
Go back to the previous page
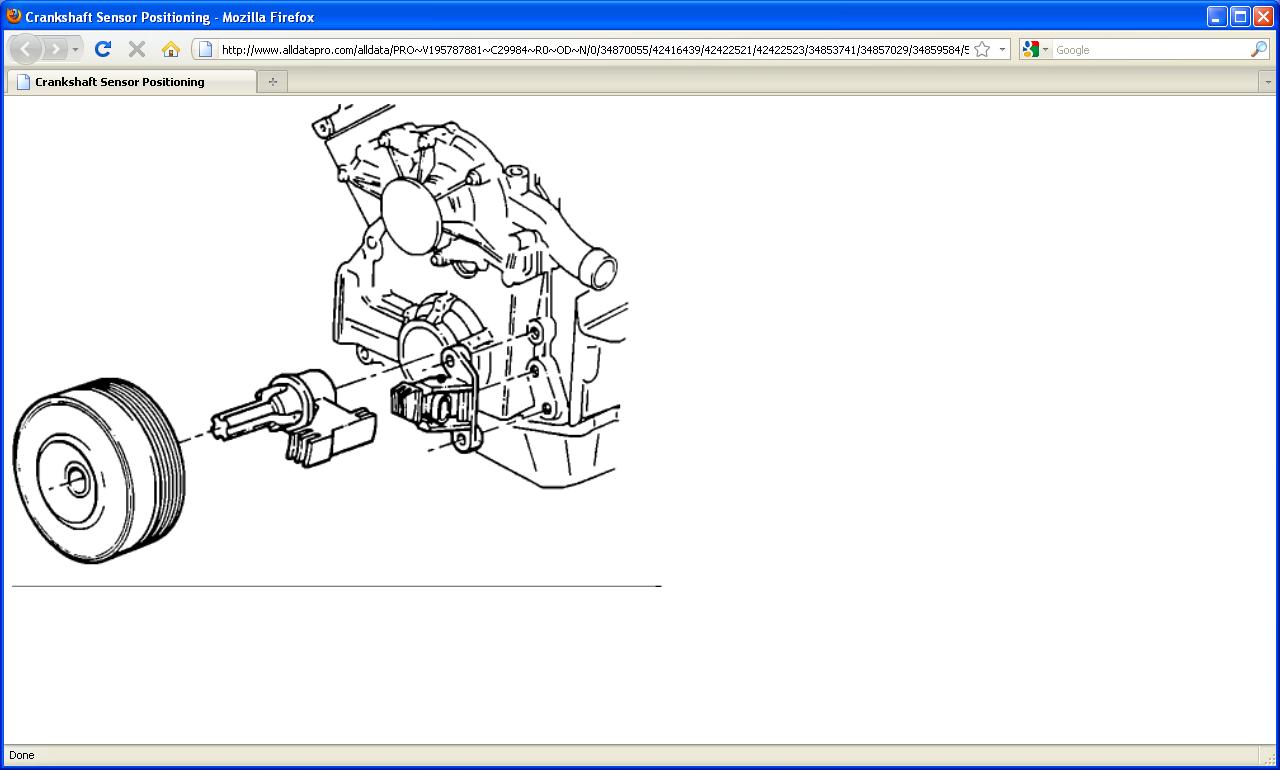click(x=25, y=49)
